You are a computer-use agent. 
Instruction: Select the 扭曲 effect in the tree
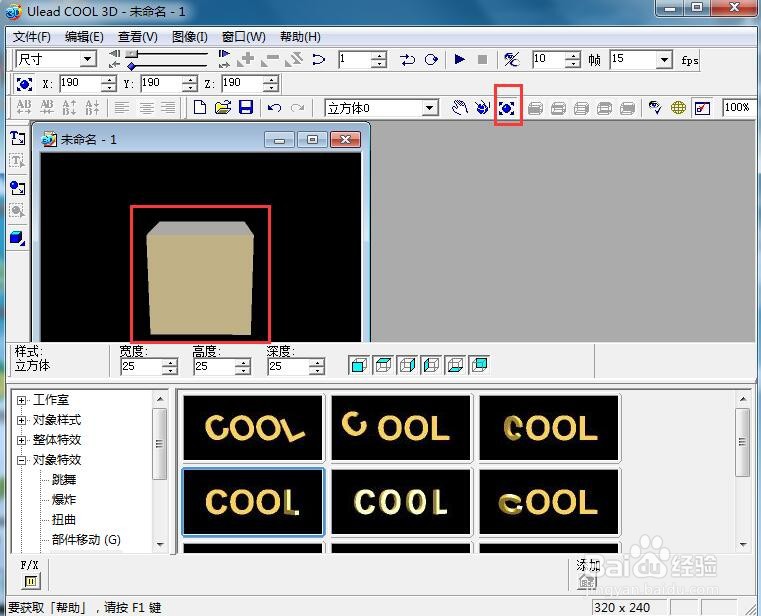64,519
